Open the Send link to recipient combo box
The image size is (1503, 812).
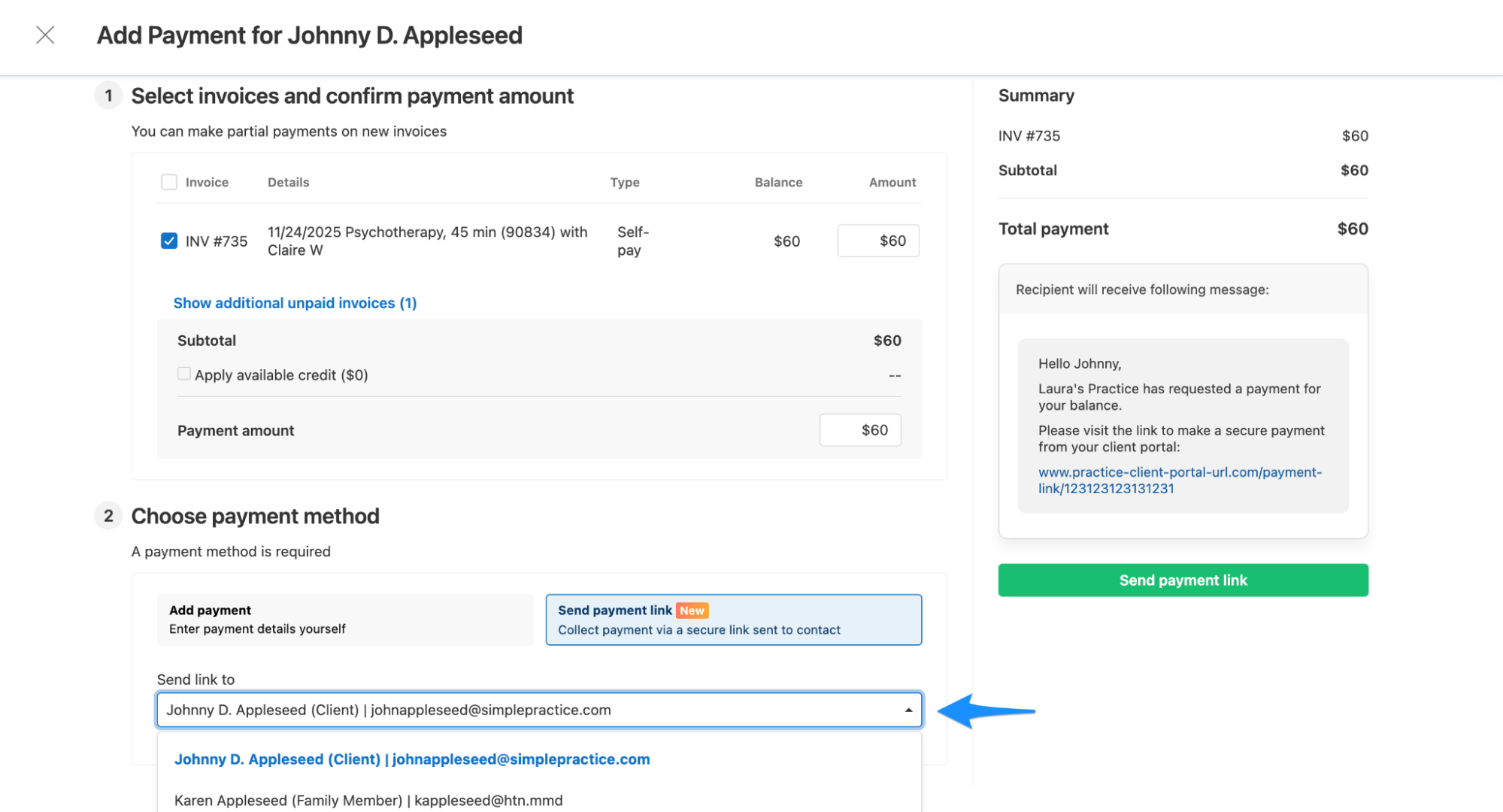pyautogui.click(x=526, y=710)
